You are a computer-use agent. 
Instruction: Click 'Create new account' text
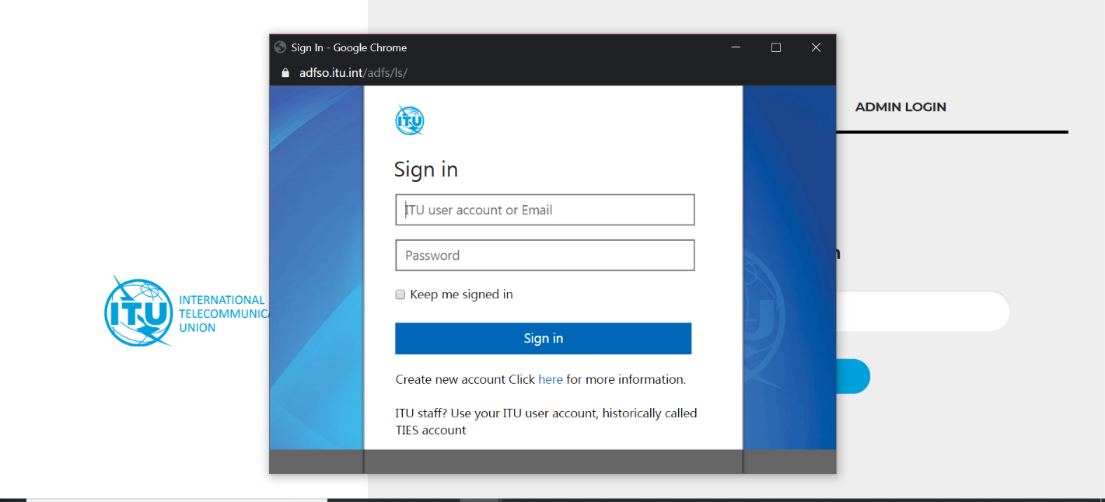pos(450,379)
